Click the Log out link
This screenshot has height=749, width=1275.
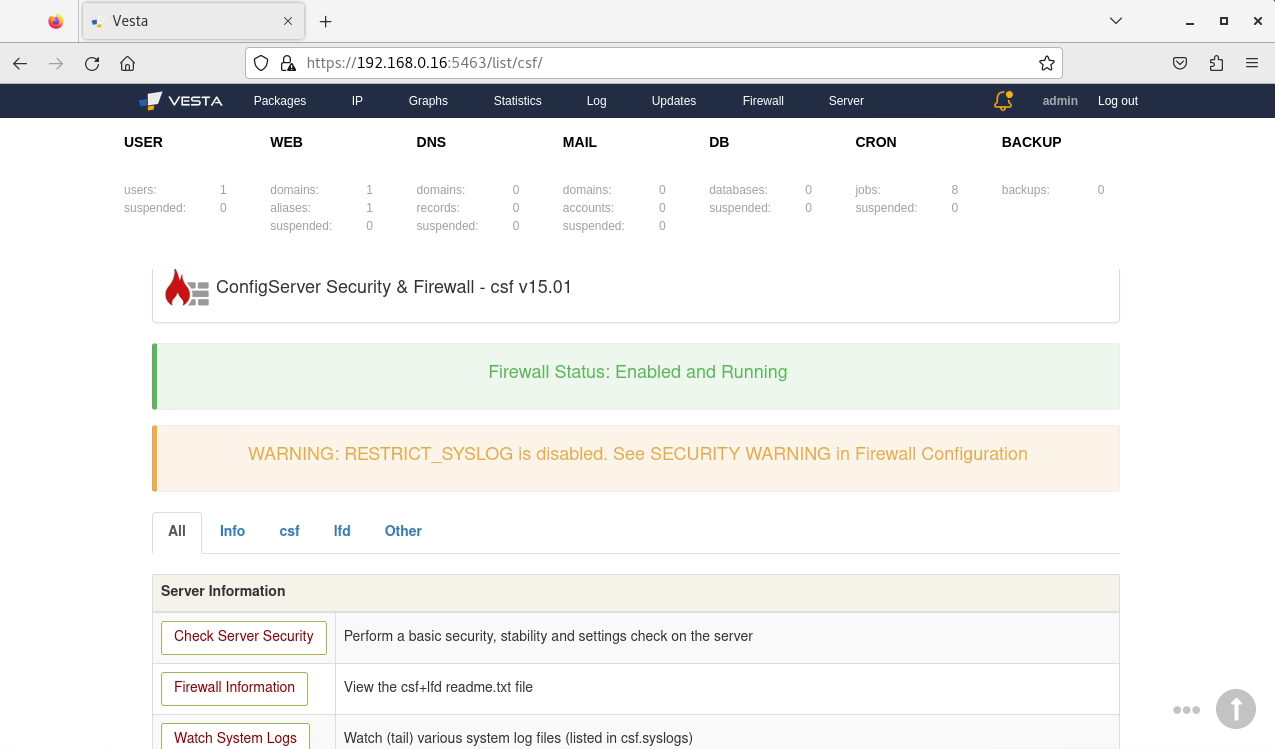(x=1117, y=101)
